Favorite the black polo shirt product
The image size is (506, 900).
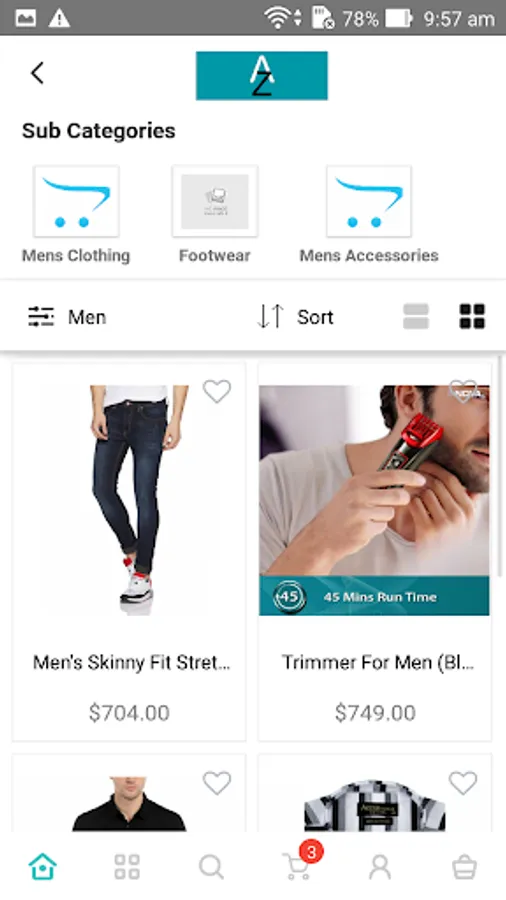point(217,783)
